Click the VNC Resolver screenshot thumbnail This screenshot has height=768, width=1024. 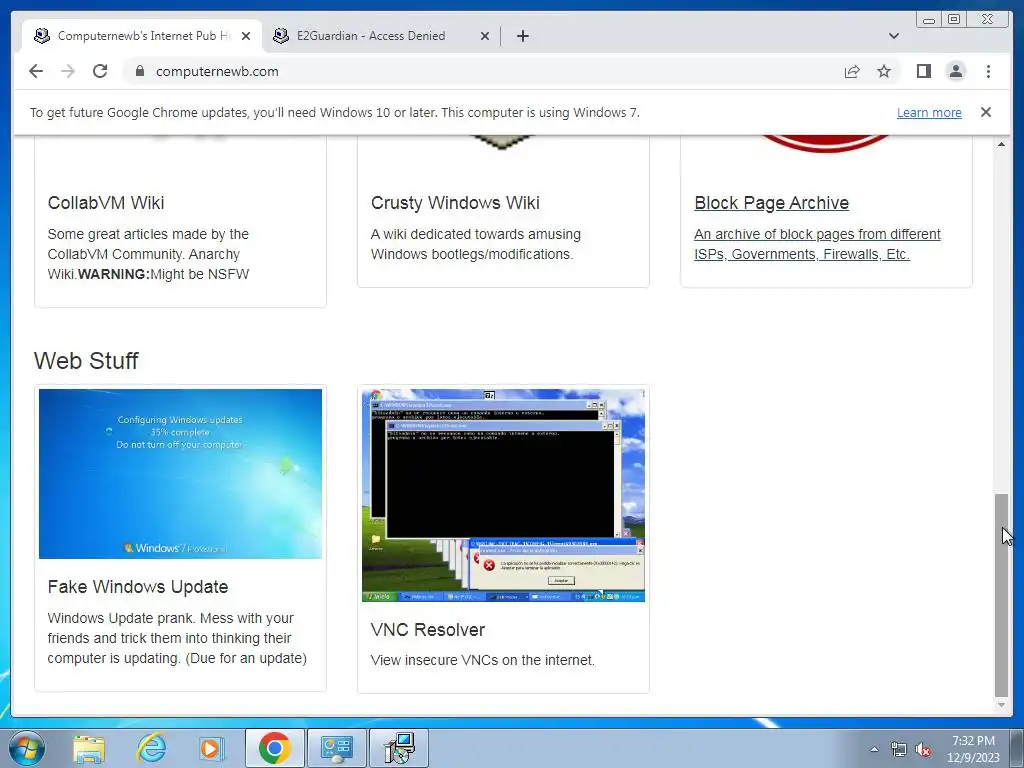504,496
